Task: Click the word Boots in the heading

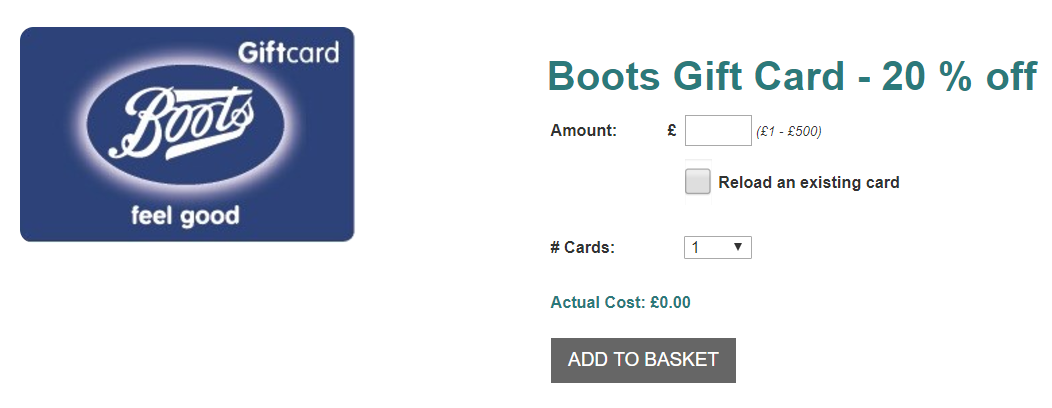Action: (x=604, y=76)
